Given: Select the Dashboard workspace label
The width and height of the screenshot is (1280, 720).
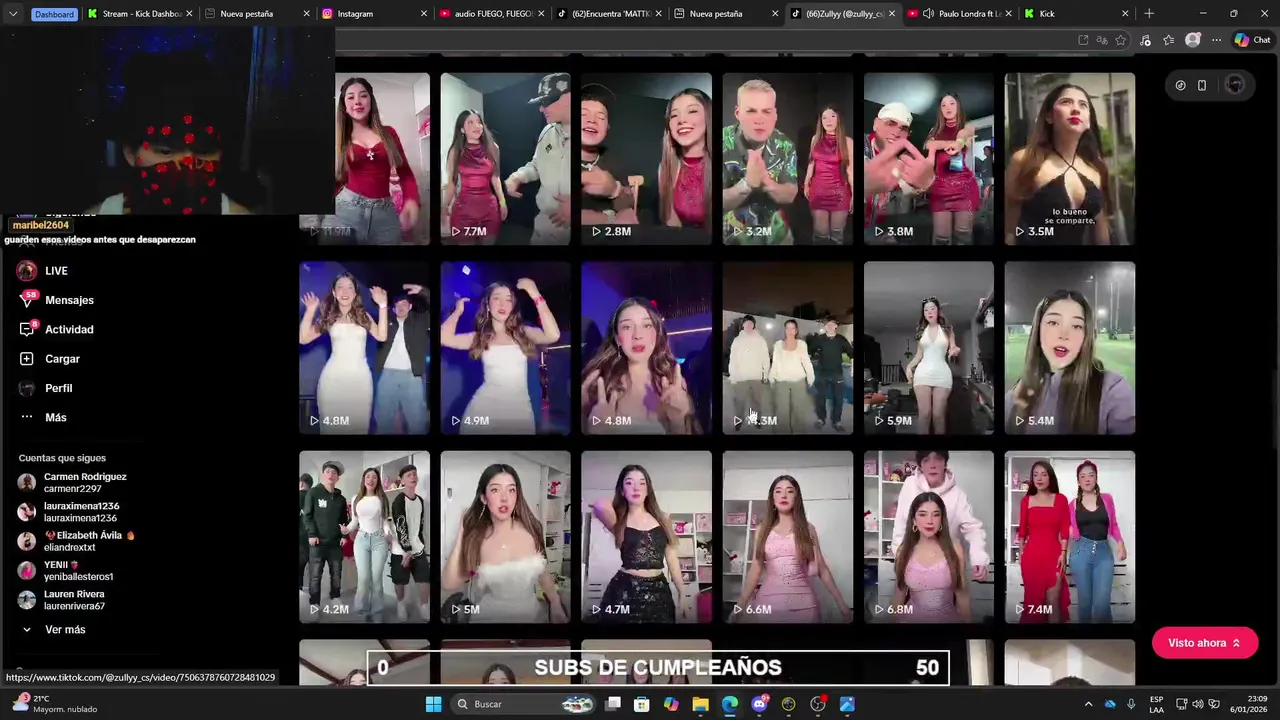Looking at the screenshot, I should point(54,14).
